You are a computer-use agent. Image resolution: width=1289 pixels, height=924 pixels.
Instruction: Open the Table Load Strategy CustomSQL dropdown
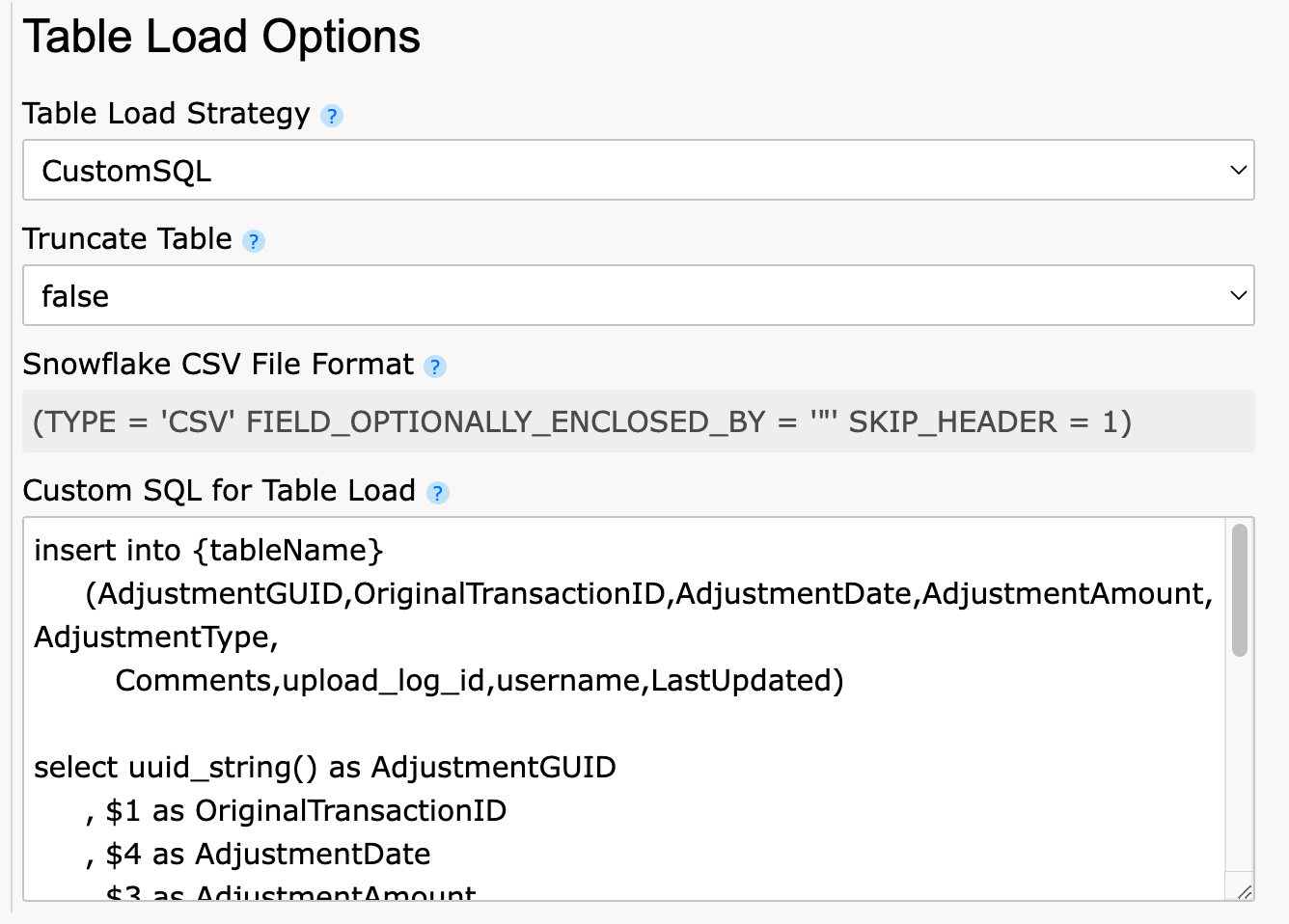pyautogui.click(x=638, y=171)
